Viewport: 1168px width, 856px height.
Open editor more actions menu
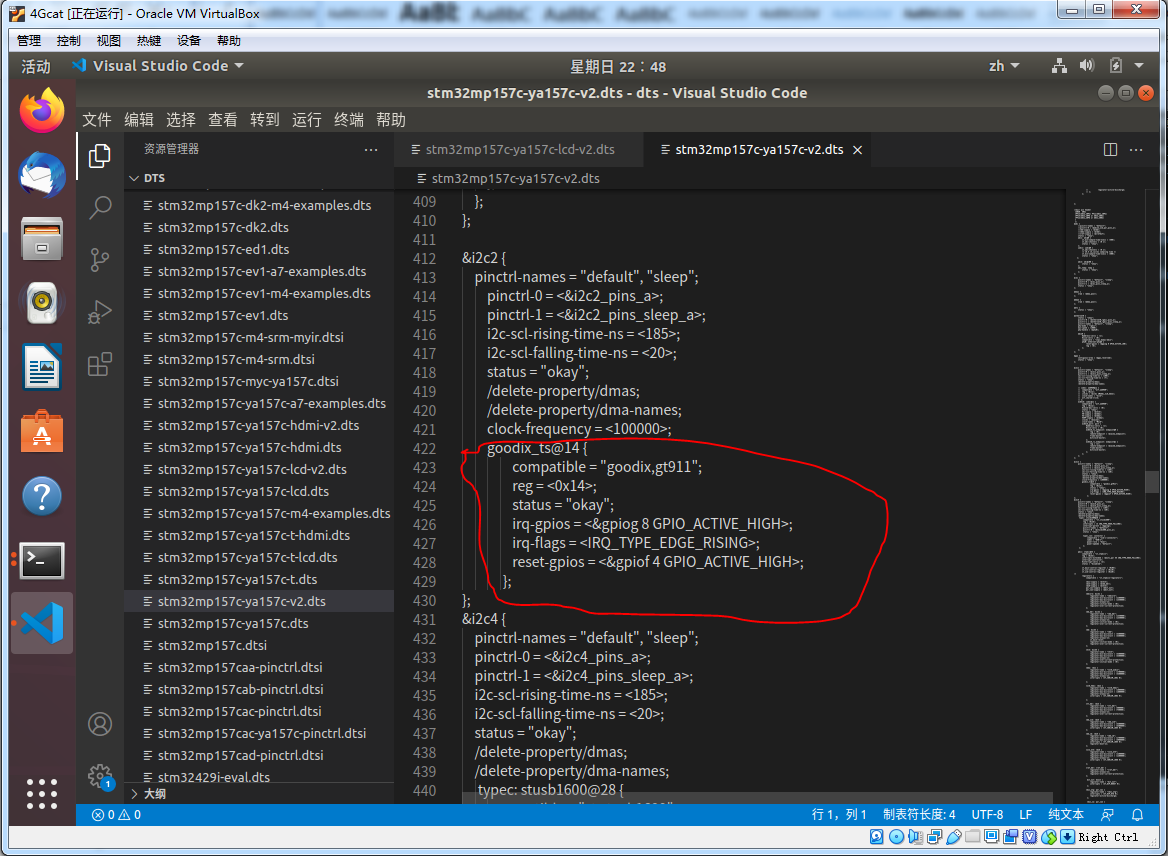[x=1136, y=150]
